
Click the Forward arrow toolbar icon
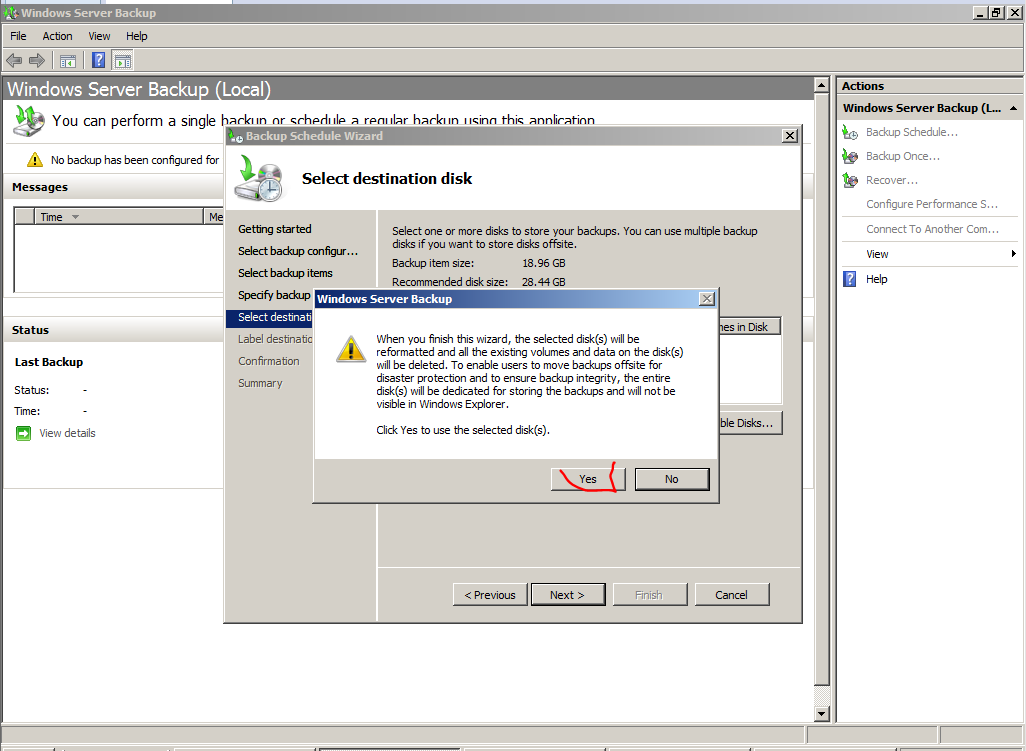tap(37, 61)
